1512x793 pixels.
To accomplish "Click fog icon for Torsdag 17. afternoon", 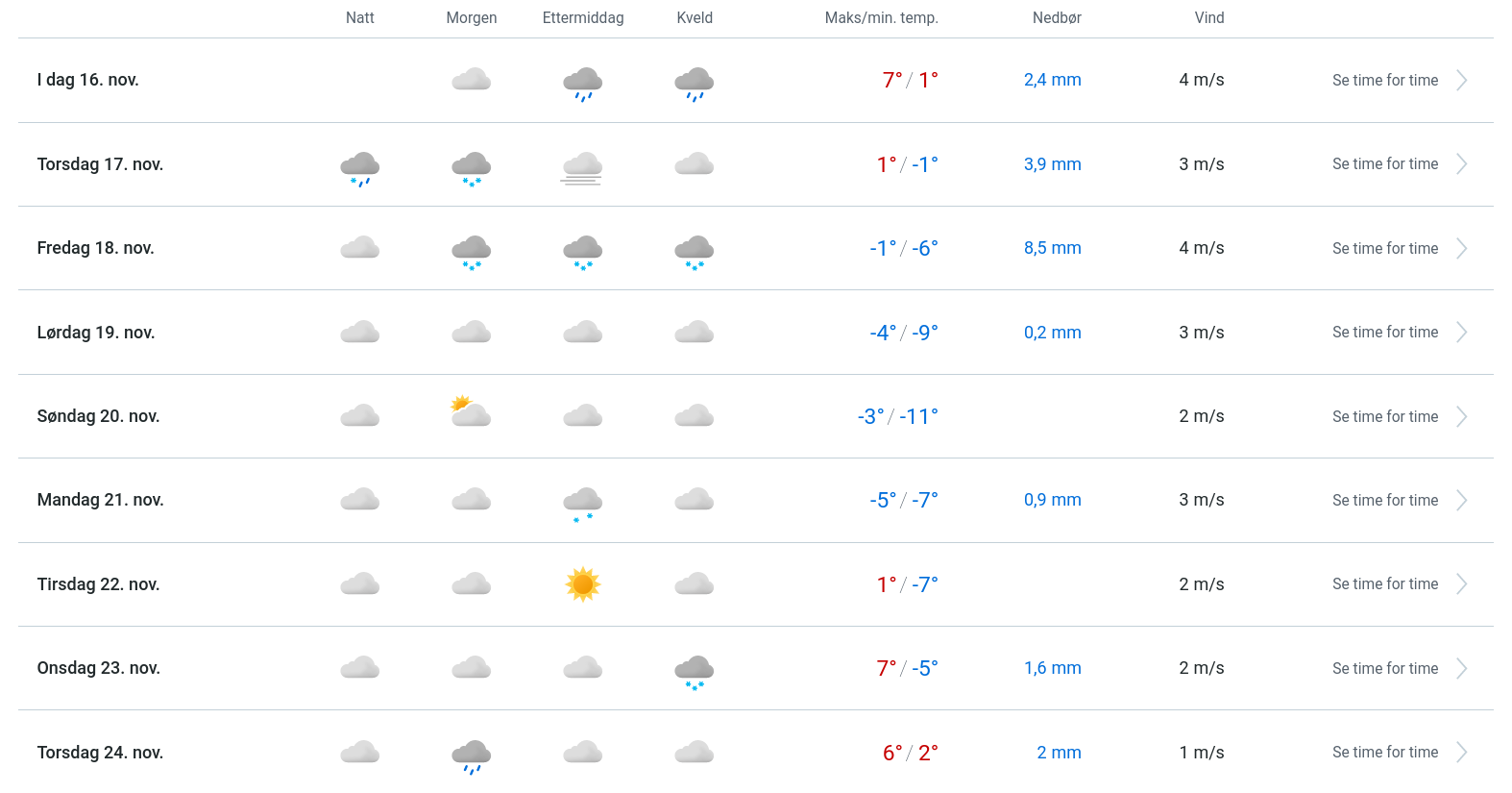I will 582,167.
